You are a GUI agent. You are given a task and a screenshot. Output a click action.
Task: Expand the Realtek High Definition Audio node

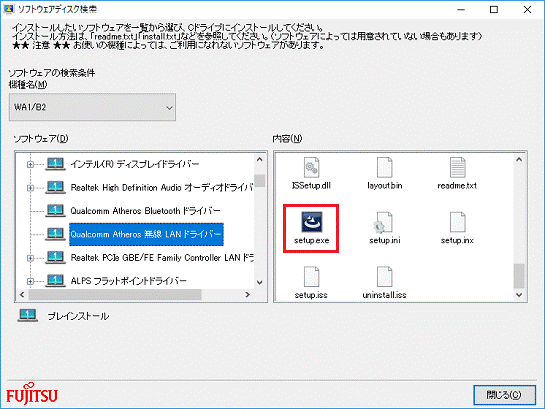point(30,188)
